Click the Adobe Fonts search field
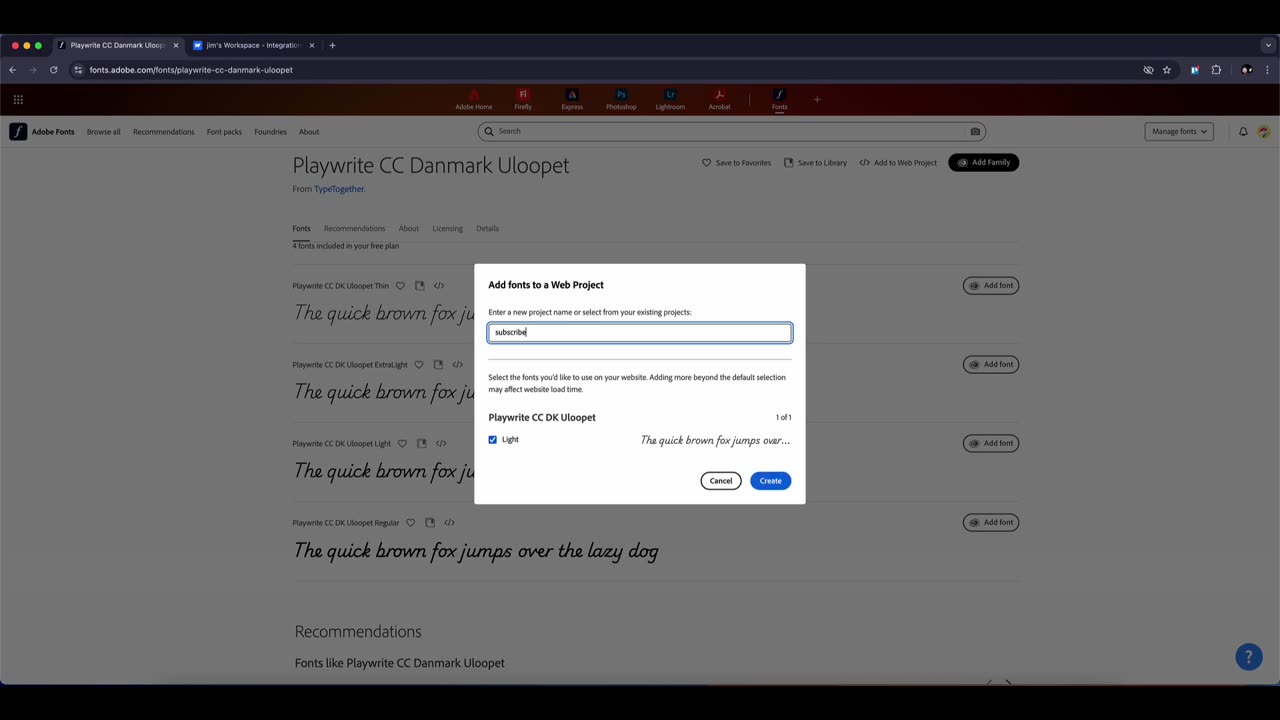The image size is (1280, 720). 731,131
